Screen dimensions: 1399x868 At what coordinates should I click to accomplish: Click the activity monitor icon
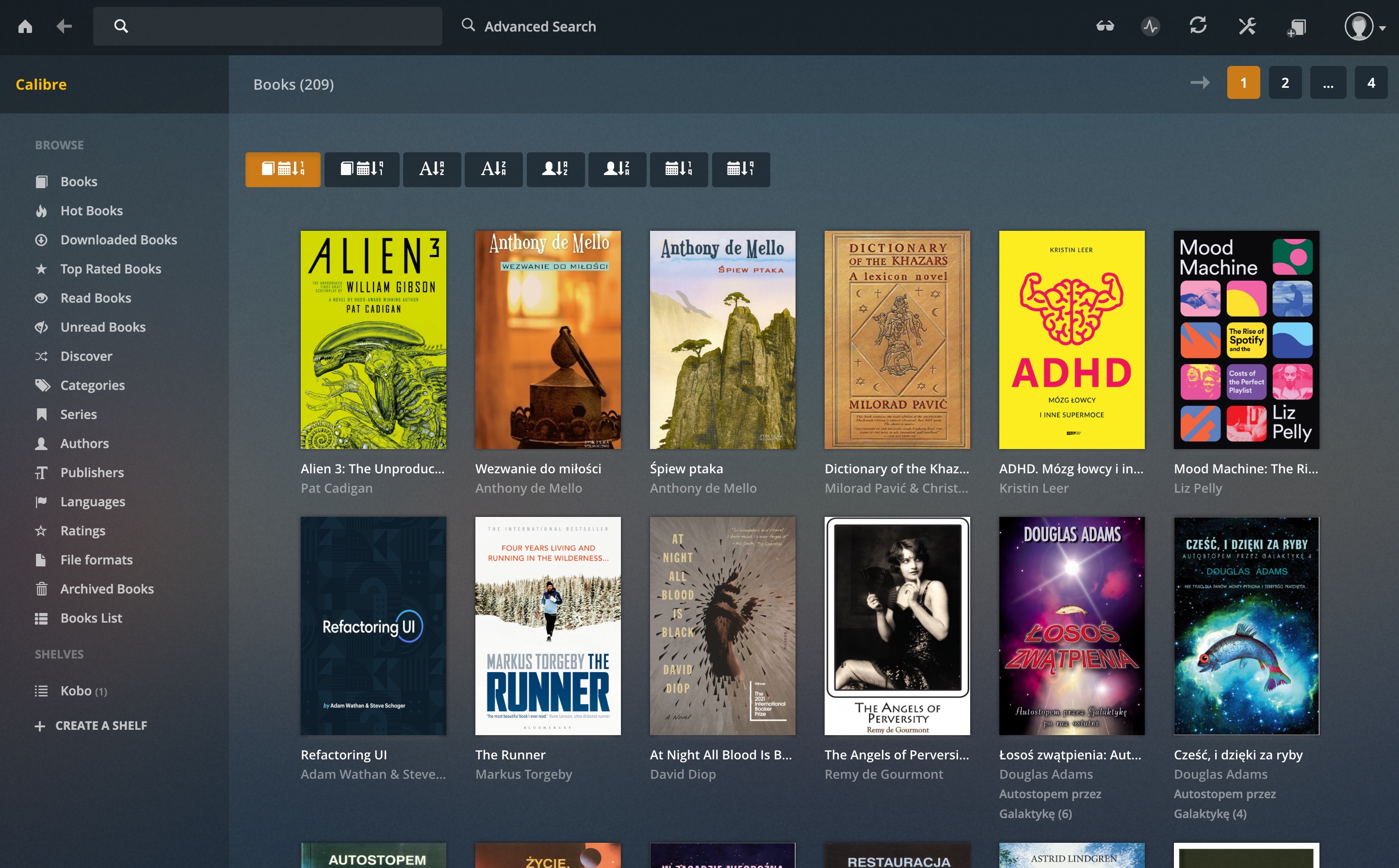pyautogui.click(x=1150, y=26)
